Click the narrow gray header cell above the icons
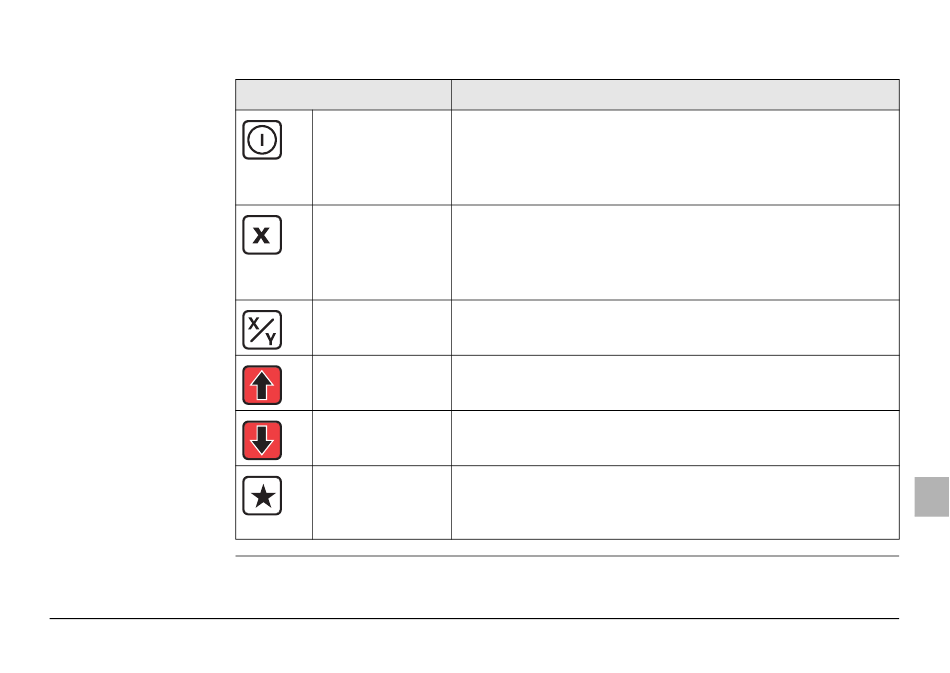The width and height of the screenshot is (950, 673). tap(344, 94)
